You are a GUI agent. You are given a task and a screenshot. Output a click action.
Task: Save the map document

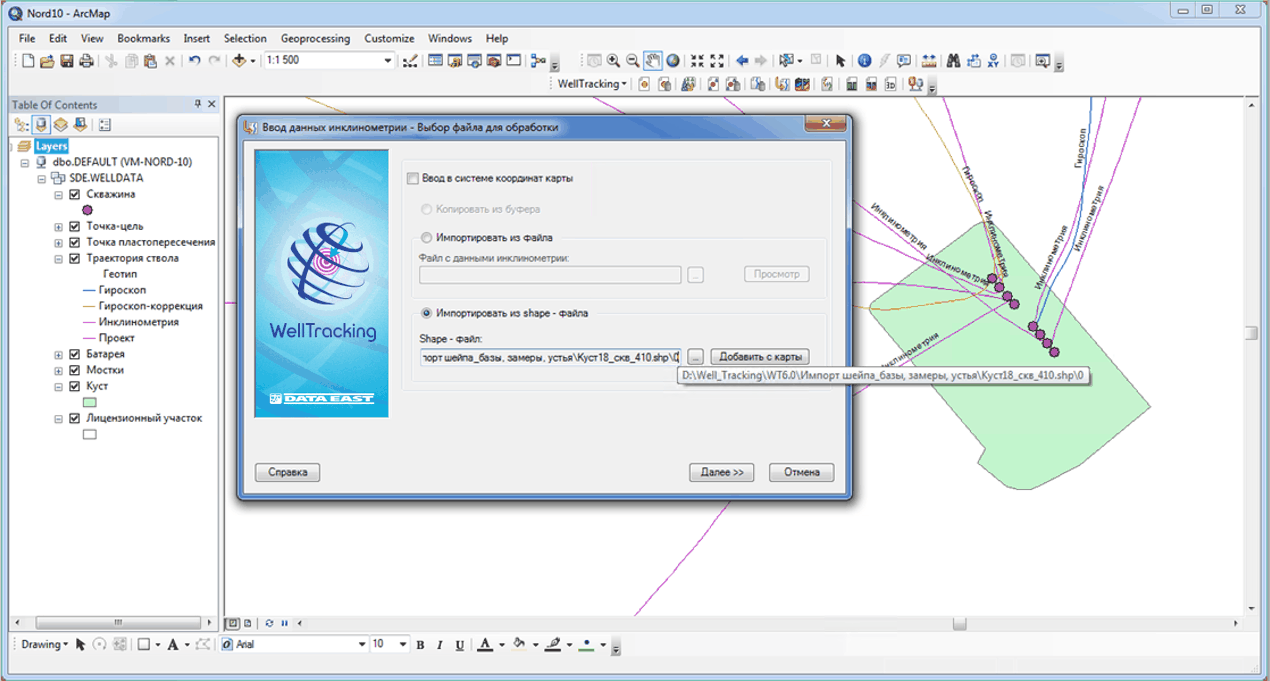point(67,61)
